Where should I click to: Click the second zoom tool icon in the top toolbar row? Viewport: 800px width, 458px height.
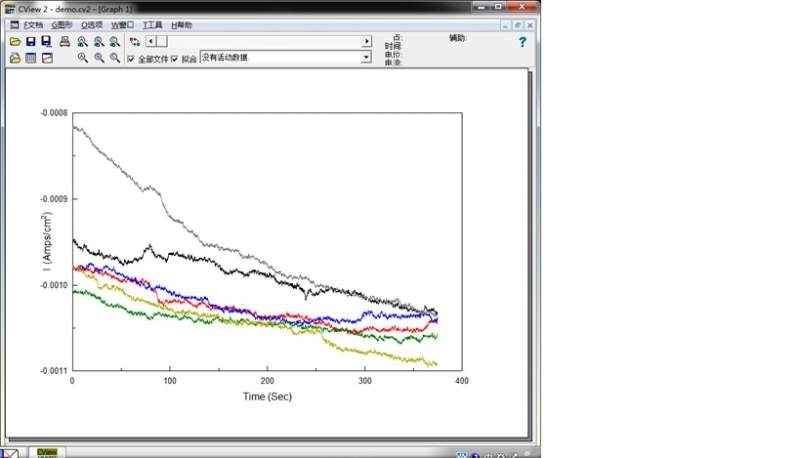(98, 42)
